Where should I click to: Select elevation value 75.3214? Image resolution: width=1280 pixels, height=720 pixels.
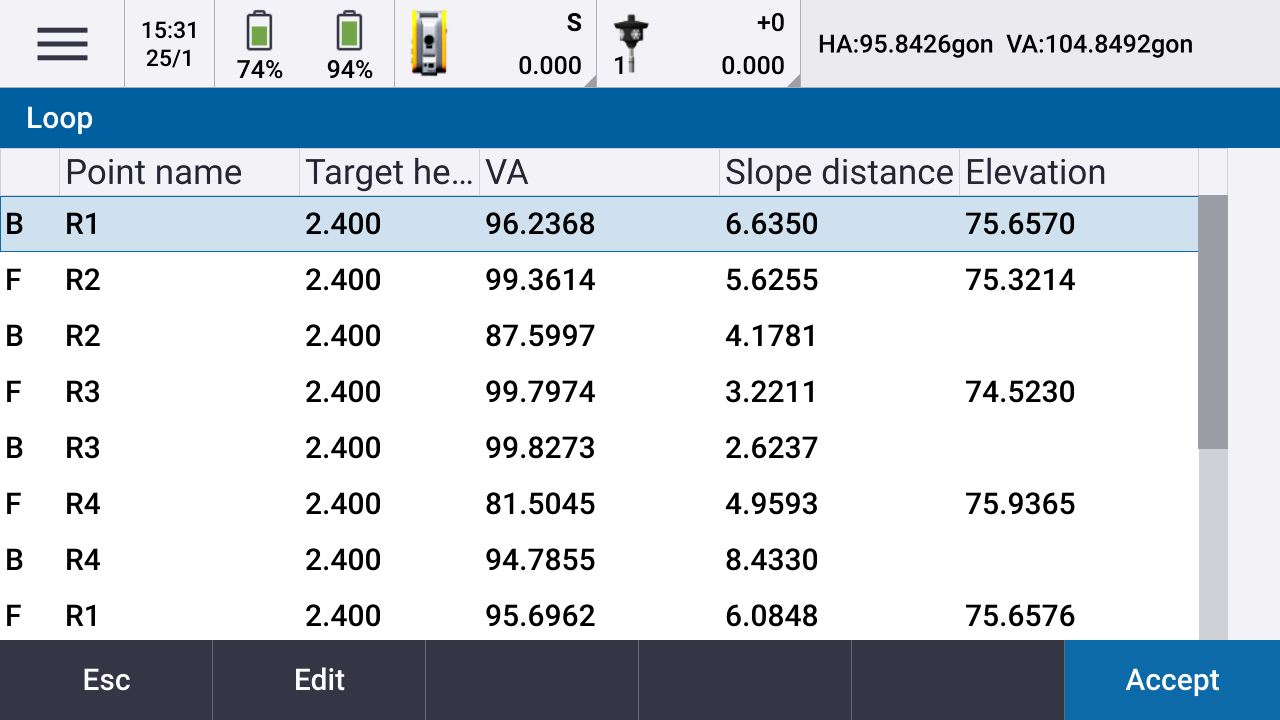click(1020, 280)
